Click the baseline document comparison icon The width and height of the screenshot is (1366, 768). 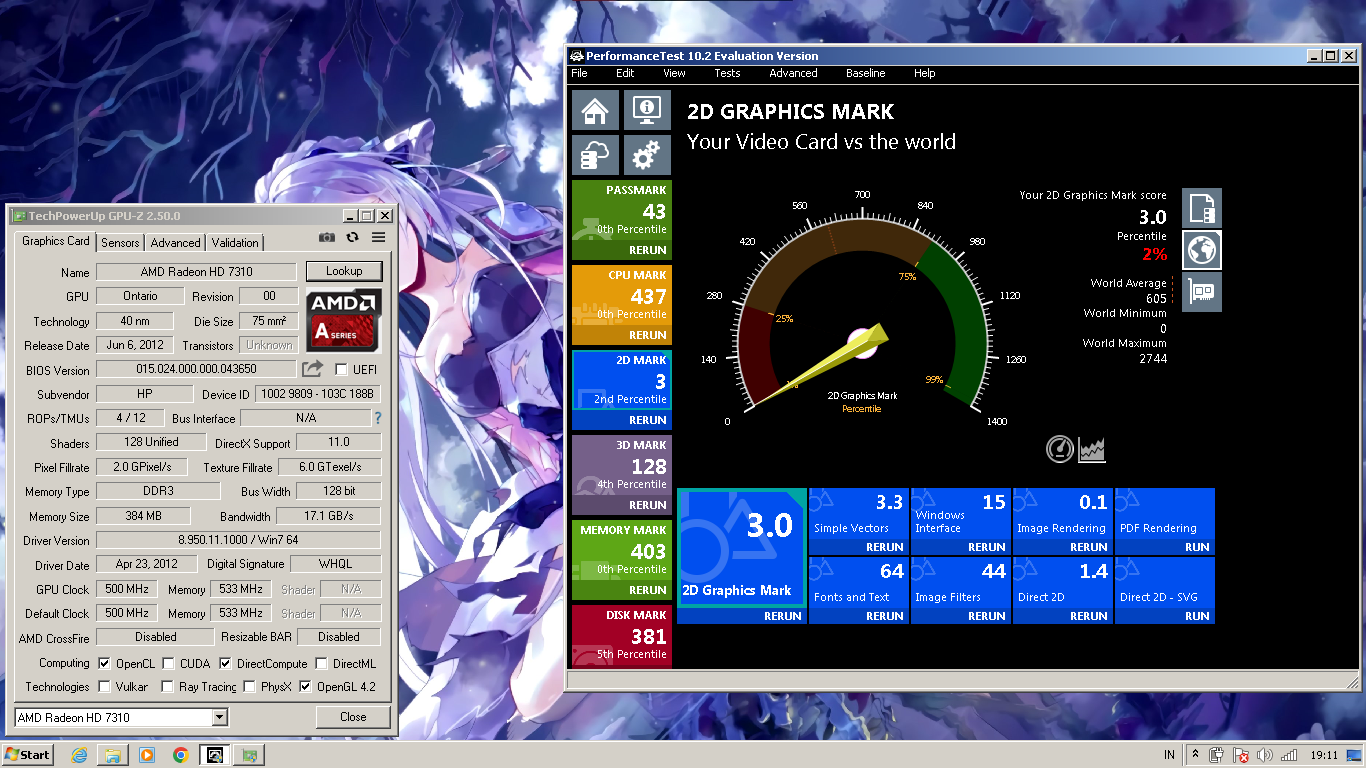click(x=1202, y=208)
